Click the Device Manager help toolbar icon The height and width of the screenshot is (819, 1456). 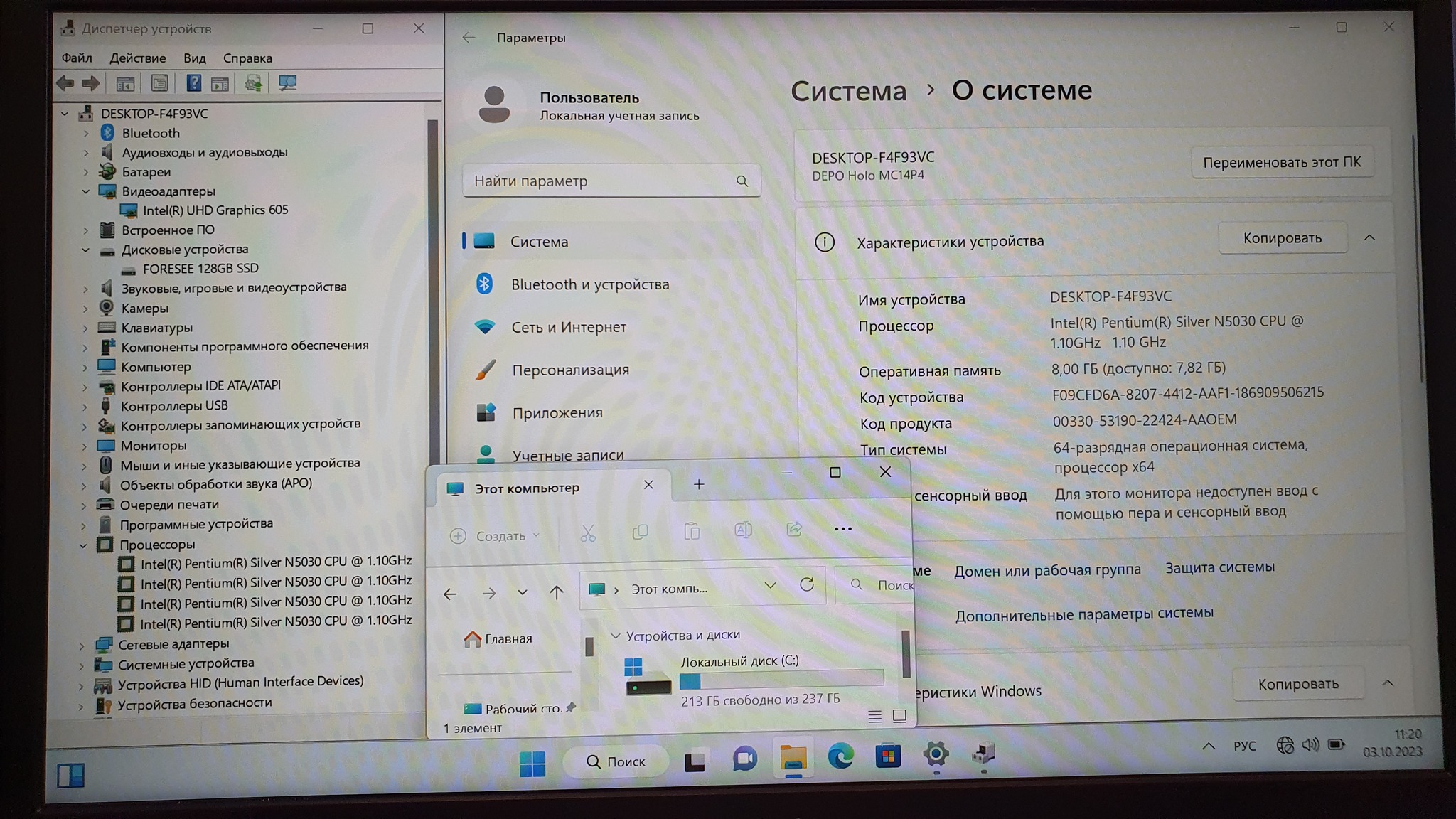pos(193,83)
